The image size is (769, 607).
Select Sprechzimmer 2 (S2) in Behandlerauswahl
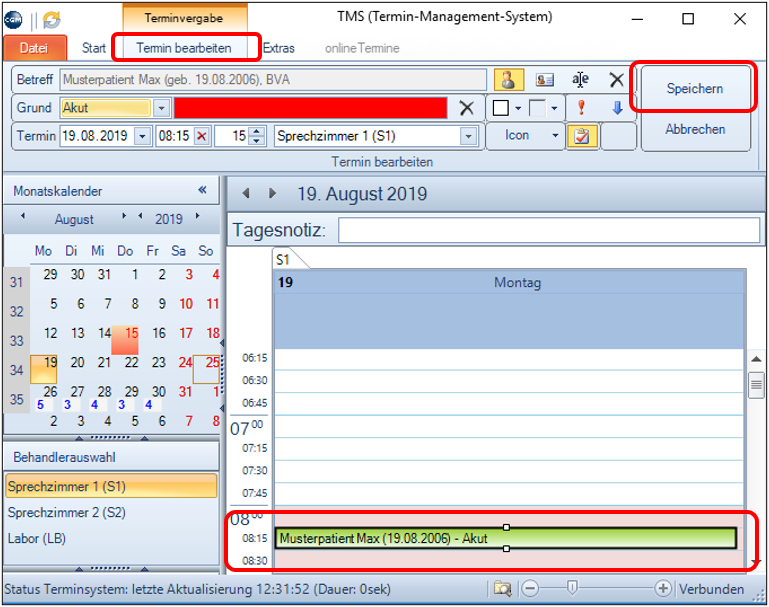(111, 512)
